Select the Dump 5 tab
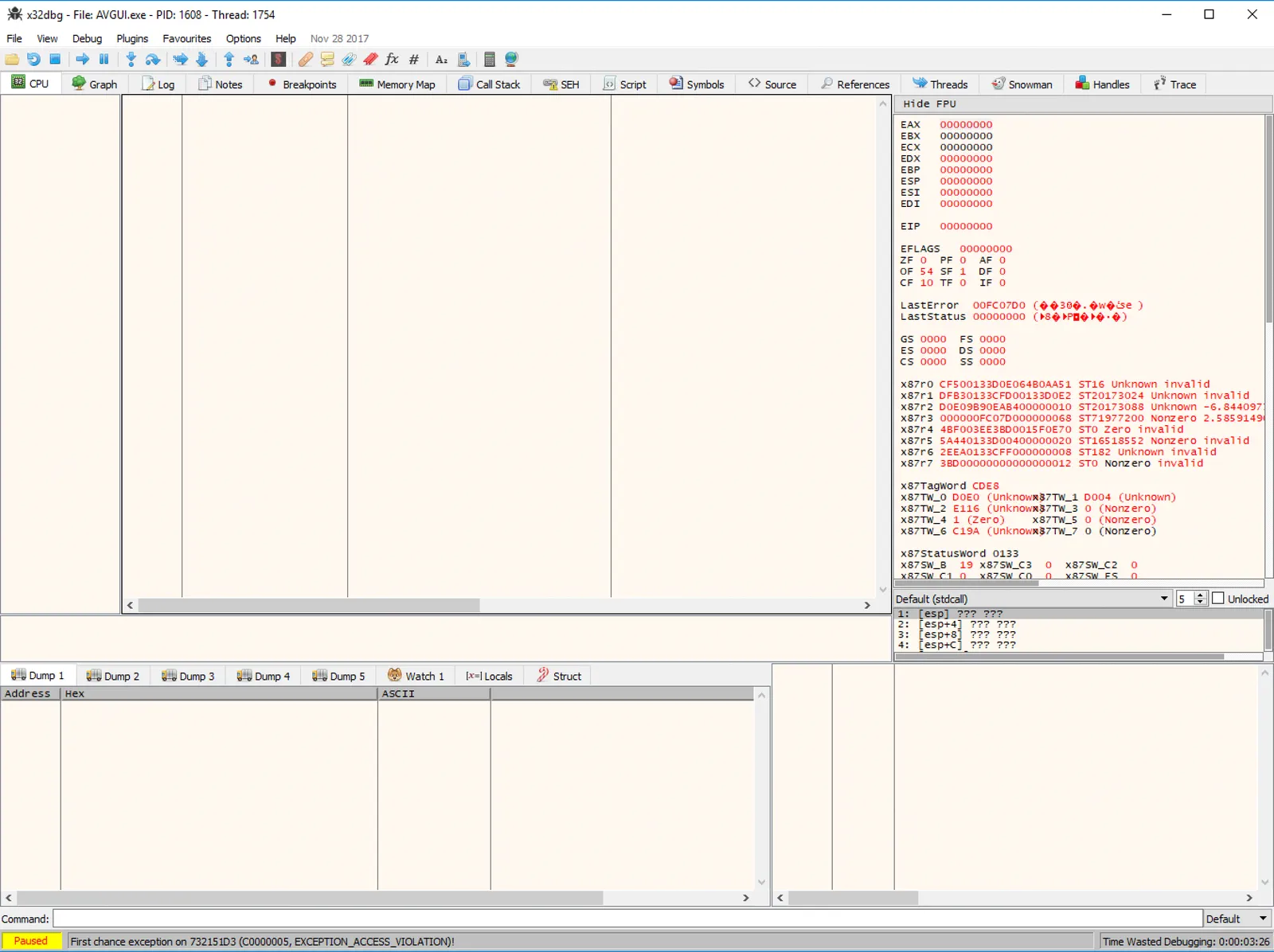The height and width of the screenshot is (952, 1274). click(339, 676)
